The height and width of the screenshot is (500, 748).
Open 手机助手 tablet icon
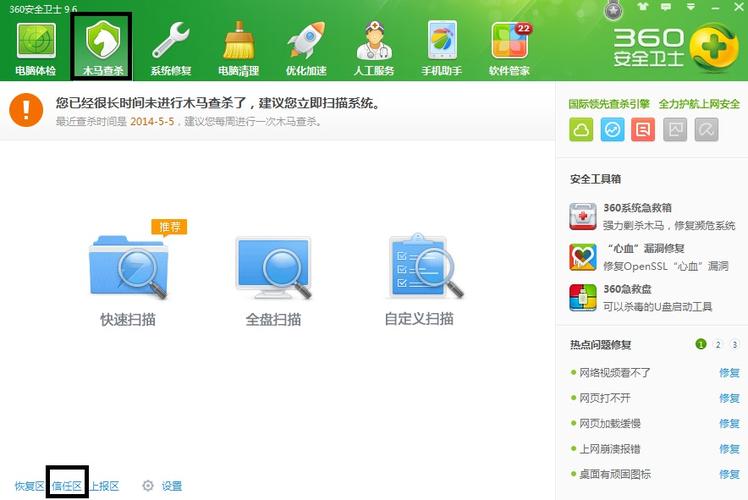pos(442,40)
